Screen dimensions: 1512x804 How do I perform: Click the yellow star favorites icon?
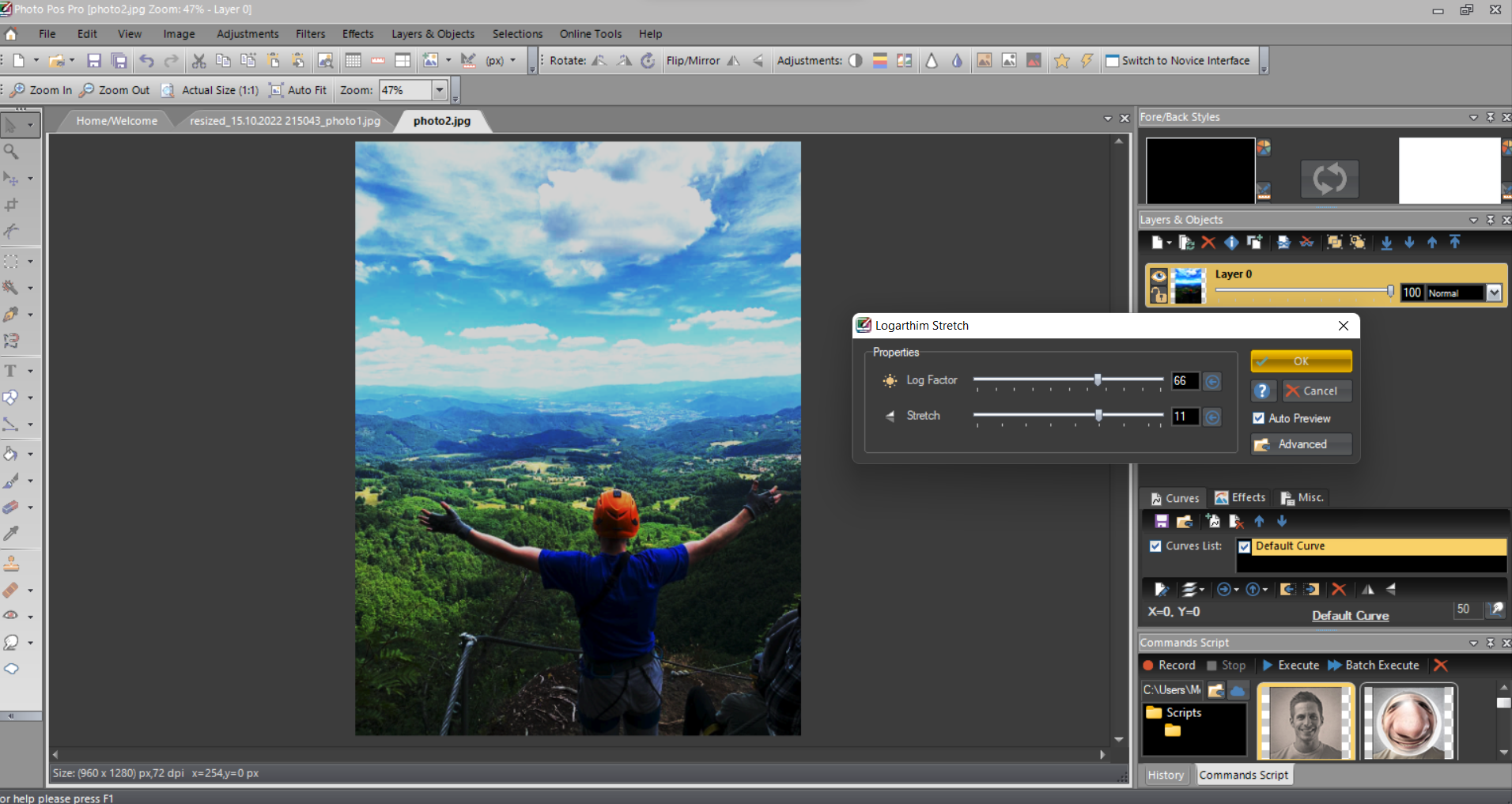(1062, 61)
